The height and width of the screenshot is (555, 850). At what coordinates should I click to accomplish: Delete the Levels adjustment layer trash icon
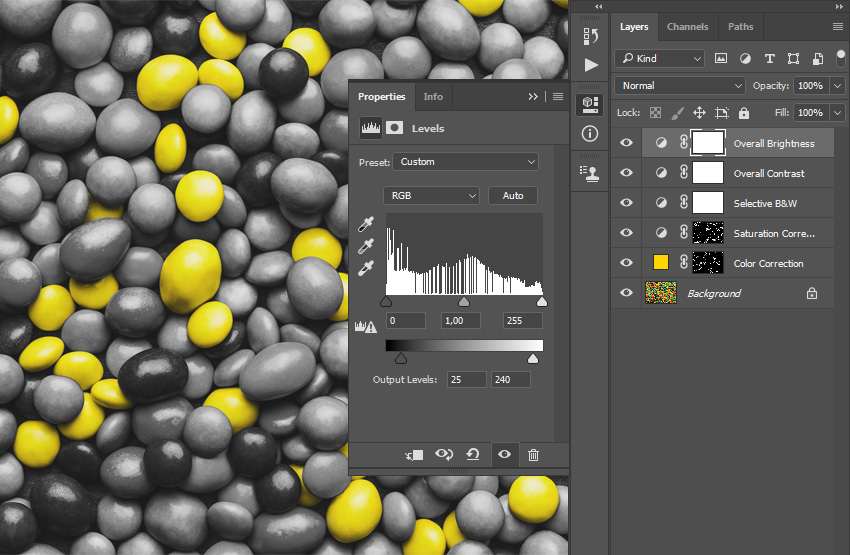[533, 455]
